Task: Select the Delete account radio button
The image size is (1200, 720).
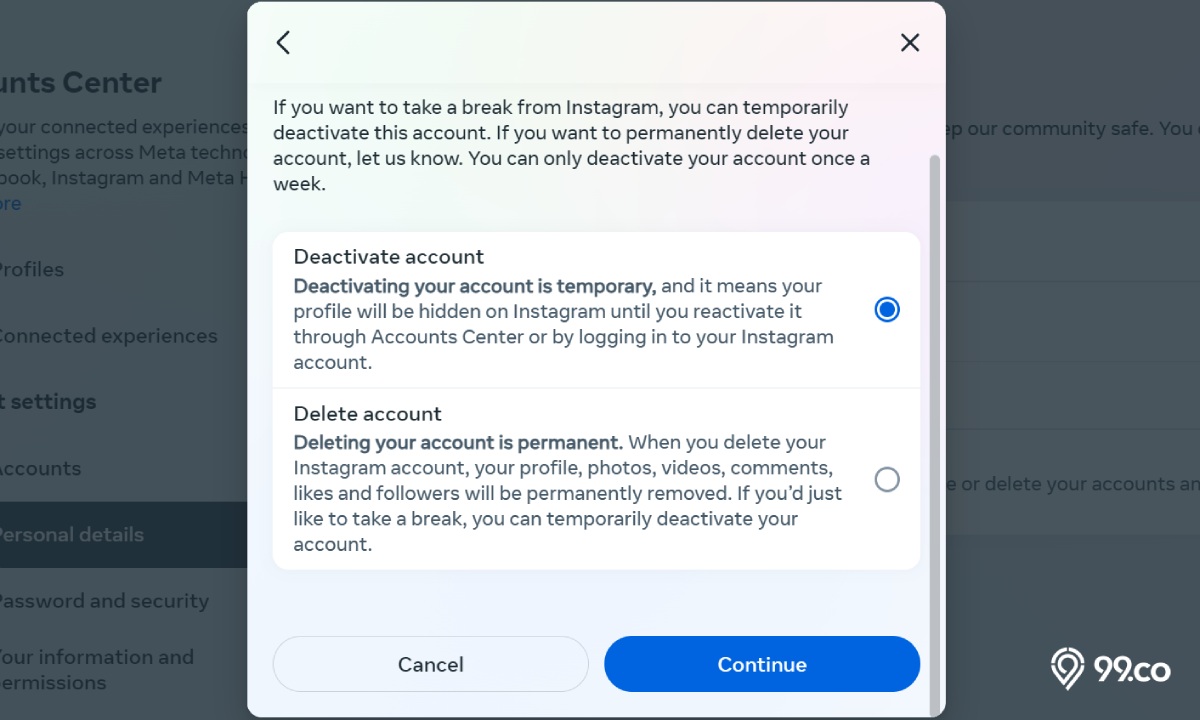Action: [887, 480]
